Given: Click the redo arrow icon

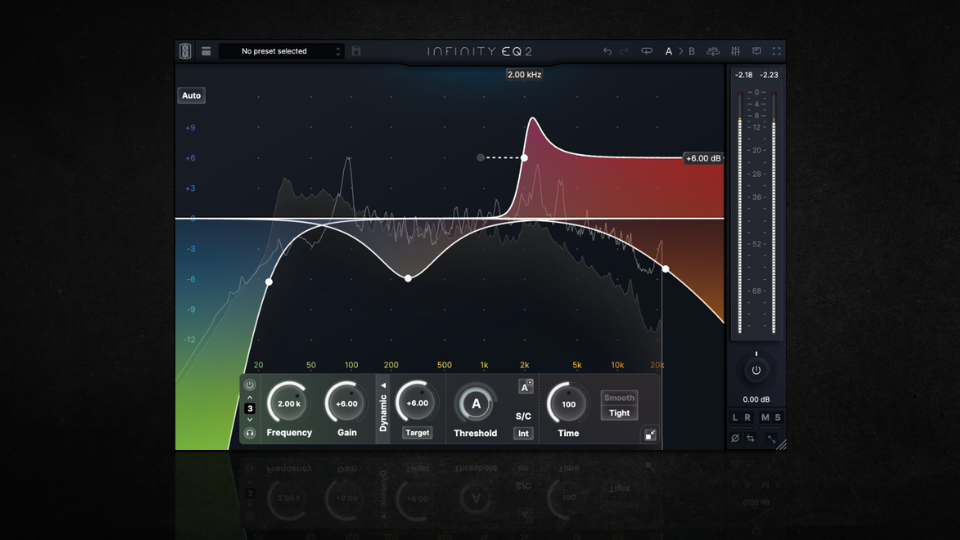Looking at the screenshot, I should click(624, 51).
